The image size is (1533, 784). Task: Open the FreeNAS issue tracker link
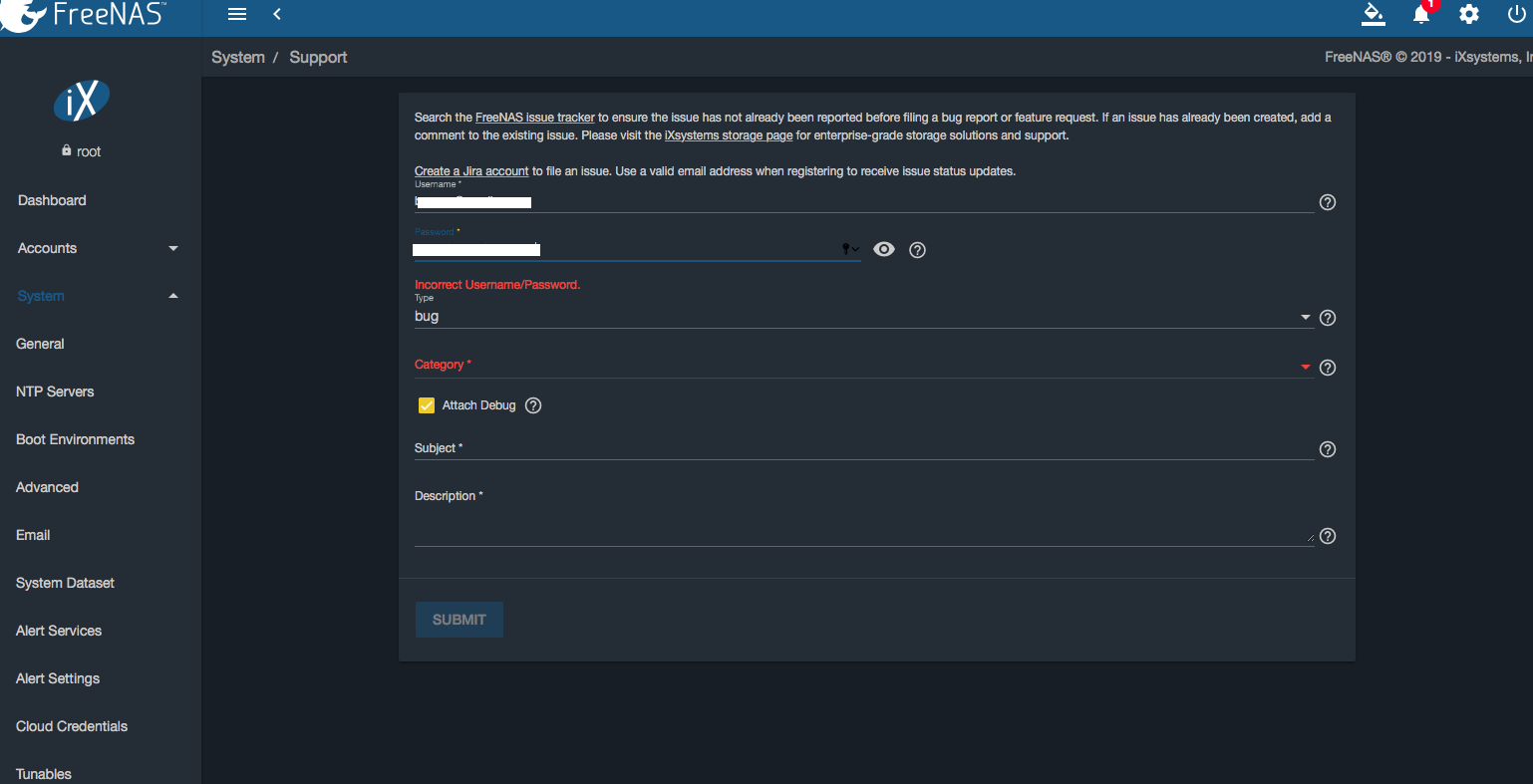535,118
